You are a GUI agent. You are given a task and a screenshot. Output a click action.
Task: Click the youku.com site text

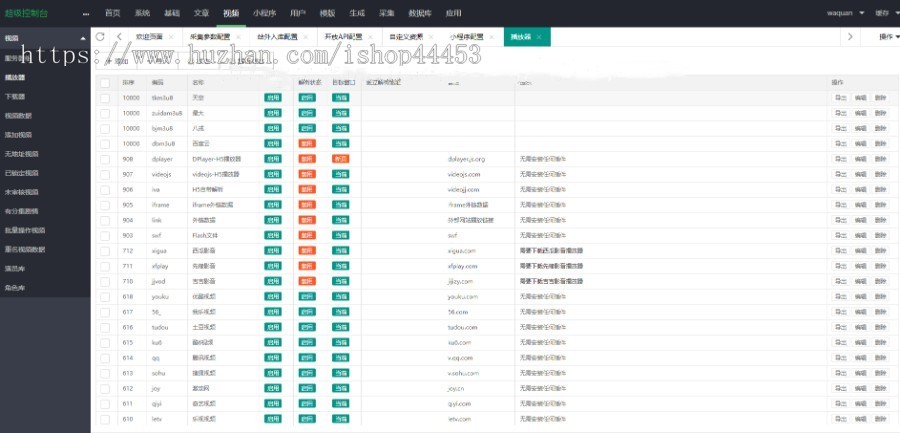click(463, 297)
